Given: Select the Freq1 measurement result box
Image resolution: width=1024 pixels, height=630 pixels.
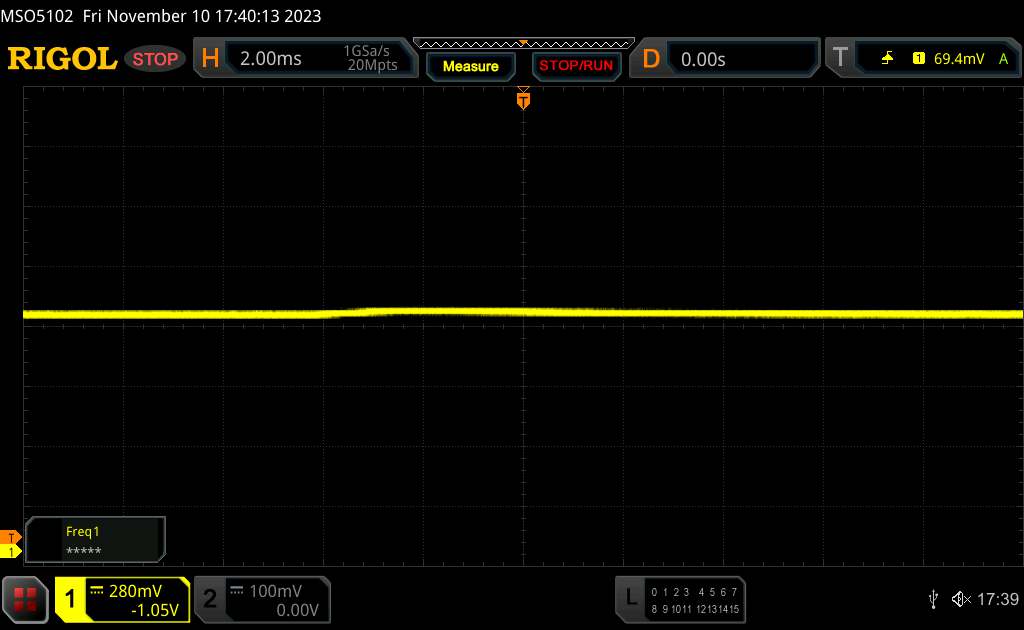Looking at the screenshot, I should click(x=96, y=540).
